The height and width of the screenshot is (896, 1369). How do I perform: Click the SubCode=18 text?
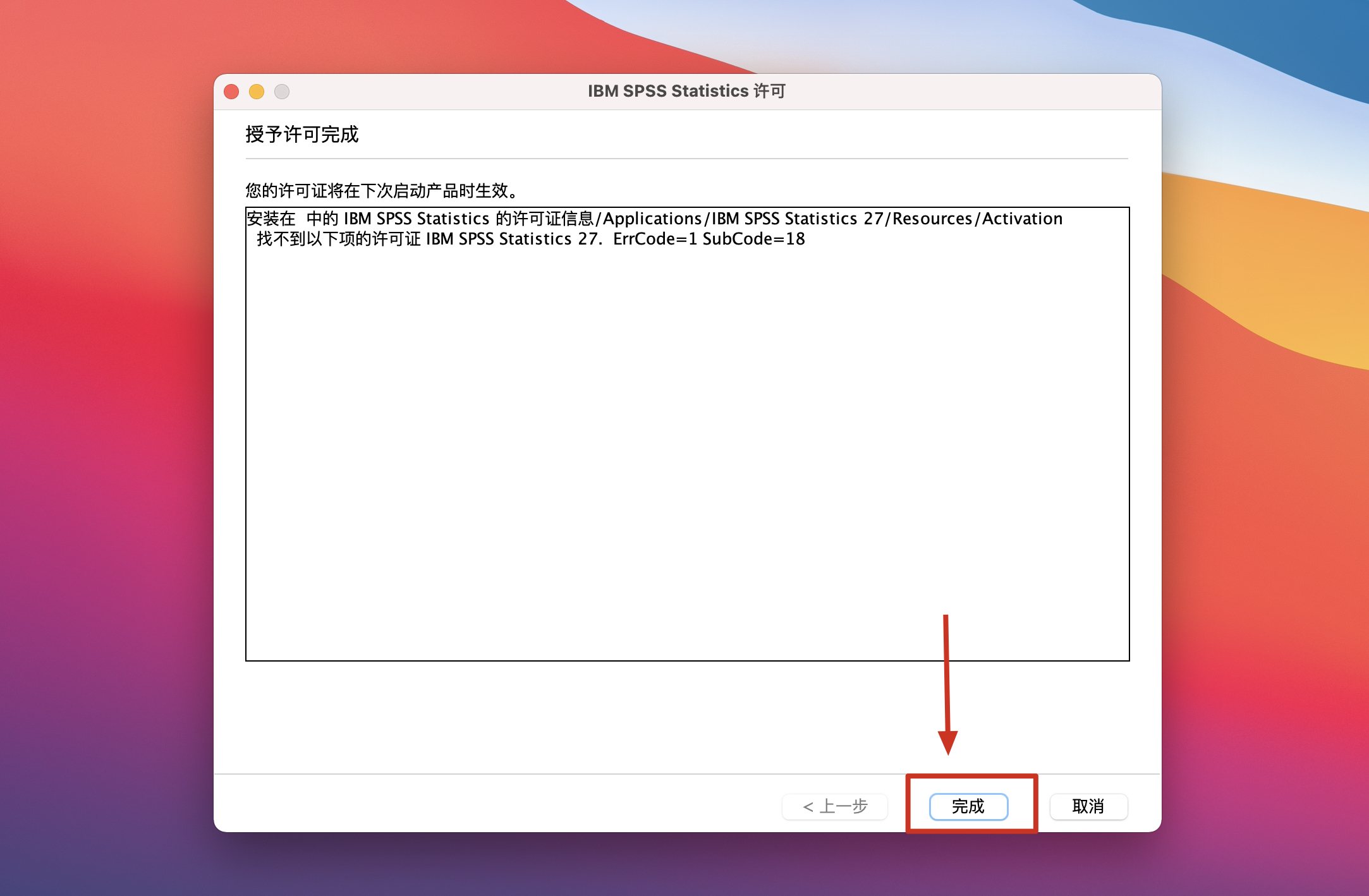click(x=753, y=239)
